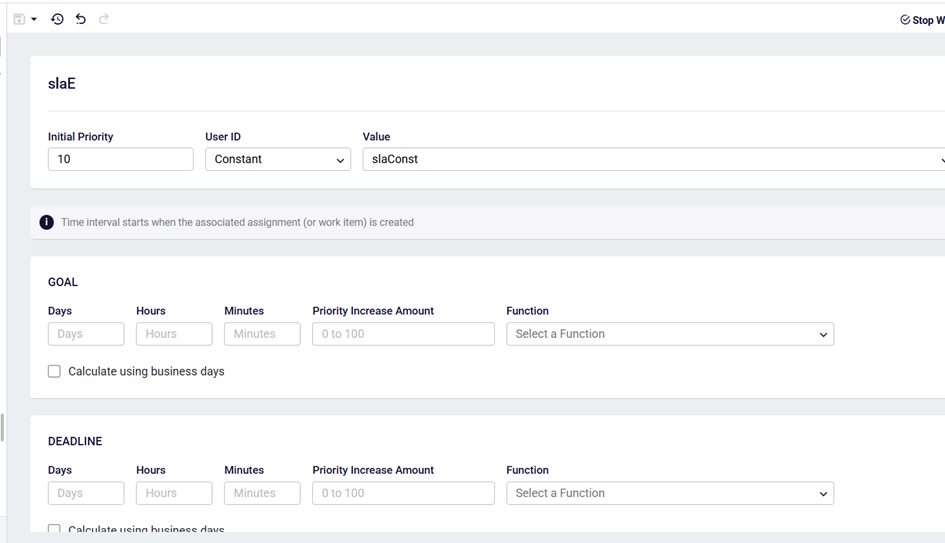
Task: Click the GOAL Minutes input field
Action: [262, 334]
